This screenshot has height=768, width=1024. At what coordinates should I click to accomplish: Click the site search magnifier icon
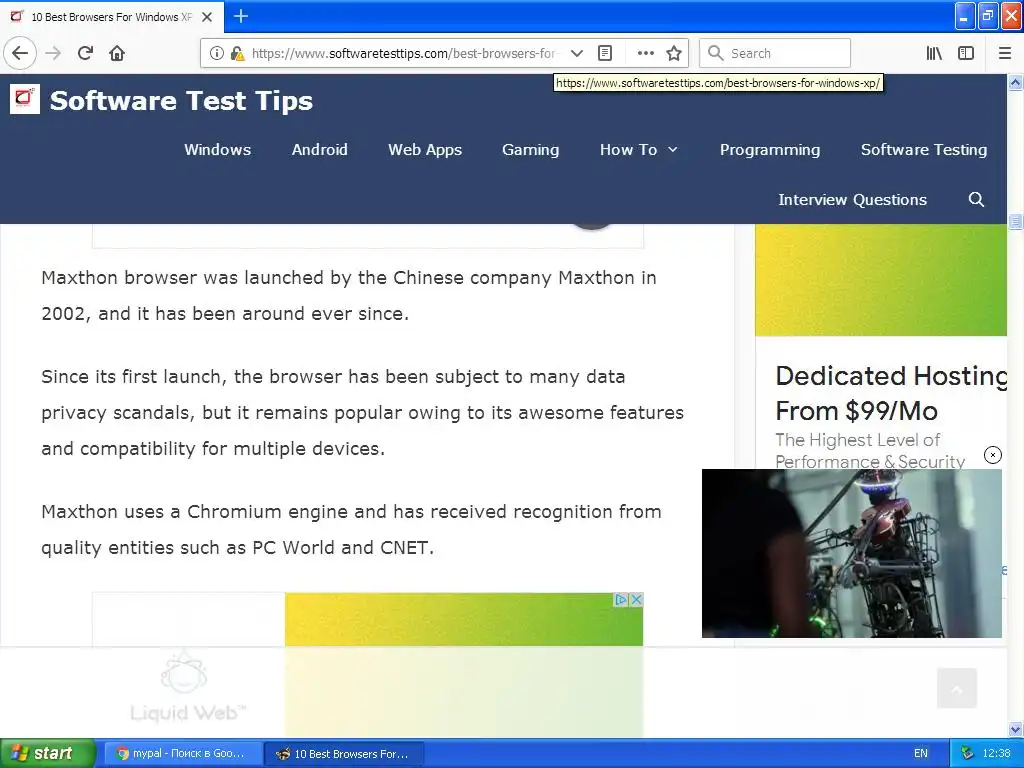pyautogui.click(x=976, y=200)
